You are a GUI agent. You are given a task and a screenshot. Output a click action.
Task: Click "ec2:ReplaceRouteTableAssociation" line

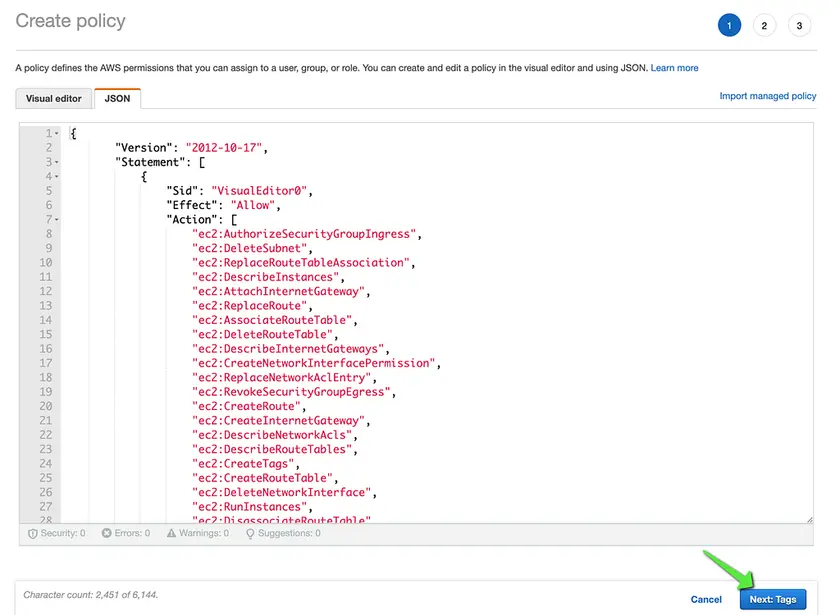coord(301,263)
